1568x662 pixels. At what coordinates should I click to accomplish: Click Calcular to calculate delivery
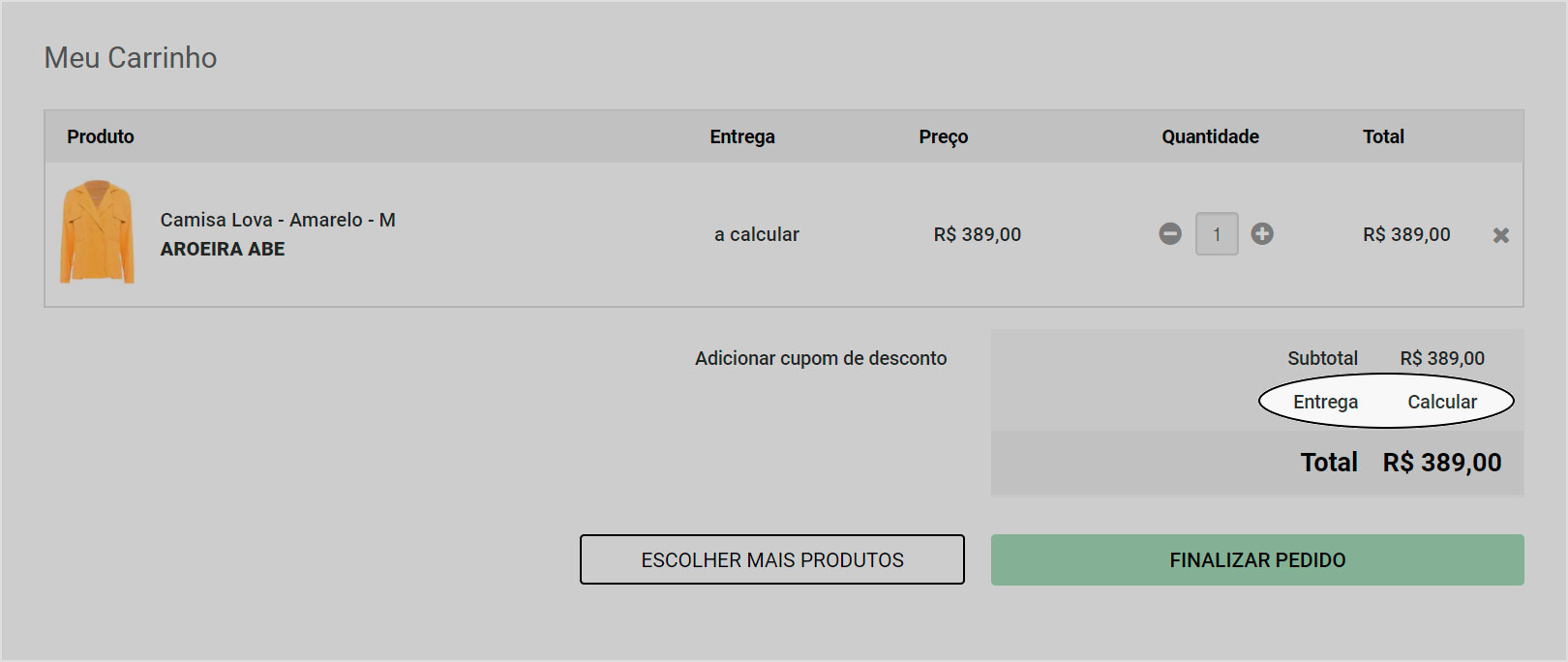(1442, 402)
